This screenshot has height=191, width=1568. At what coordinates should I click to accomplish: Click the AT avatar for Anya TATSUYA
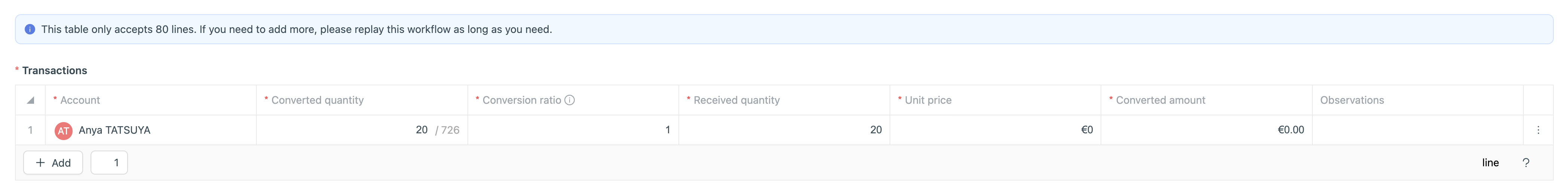[x=63, y=130]
